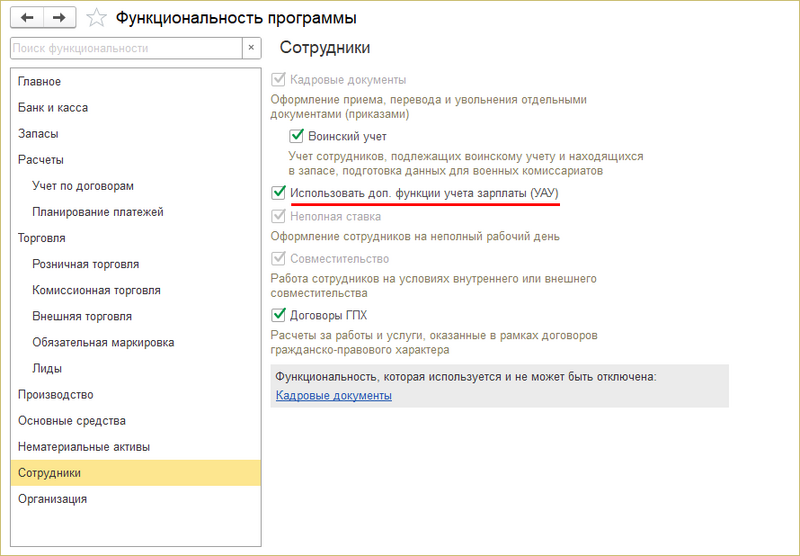800x556 pixels.
Task: Toggle the "Совместительство" checkbox
Action: (278, 259)
